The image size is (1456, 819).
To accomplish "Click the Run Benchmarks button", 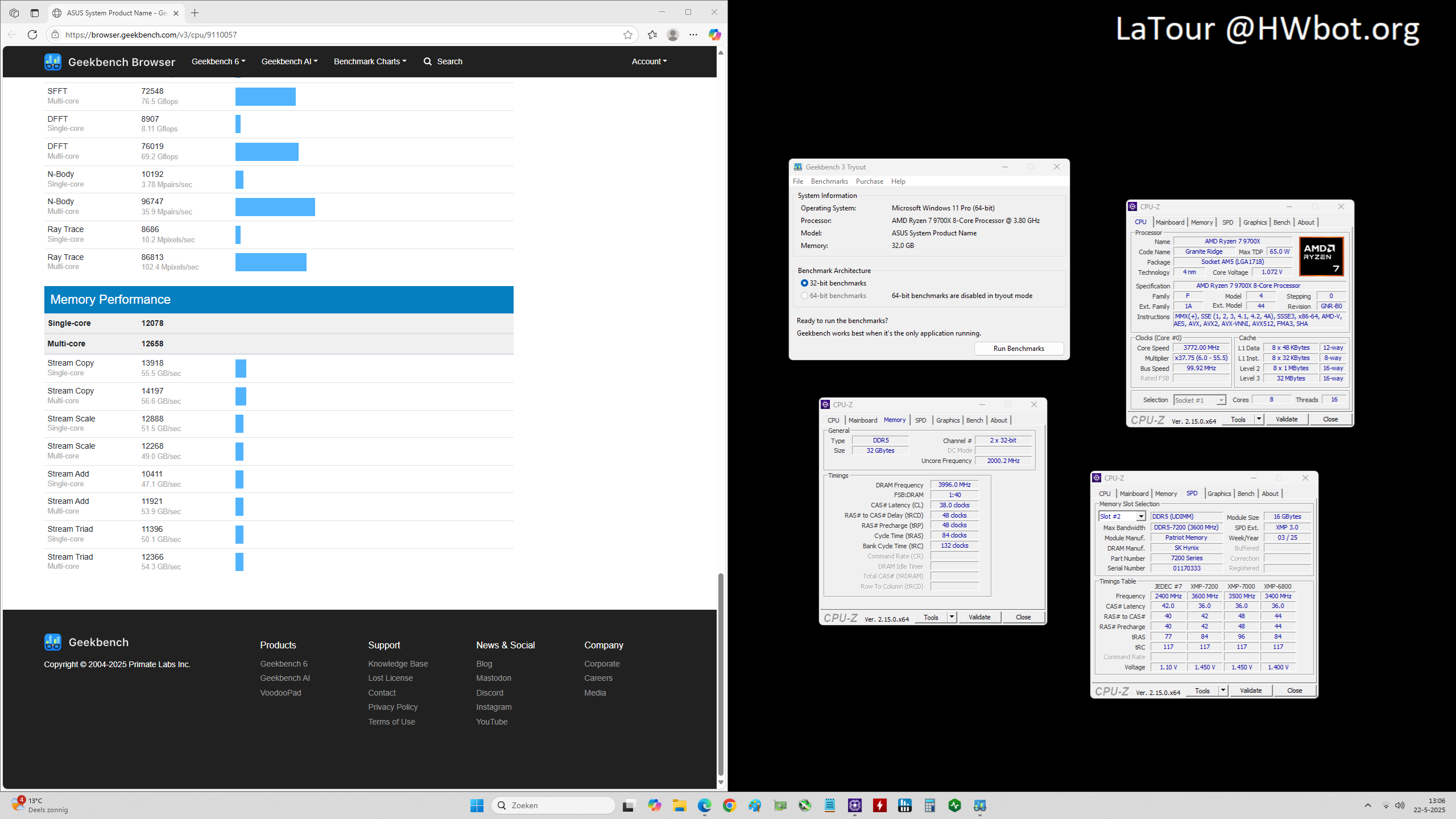I will pyautogui.click(x=1019, y=349).
